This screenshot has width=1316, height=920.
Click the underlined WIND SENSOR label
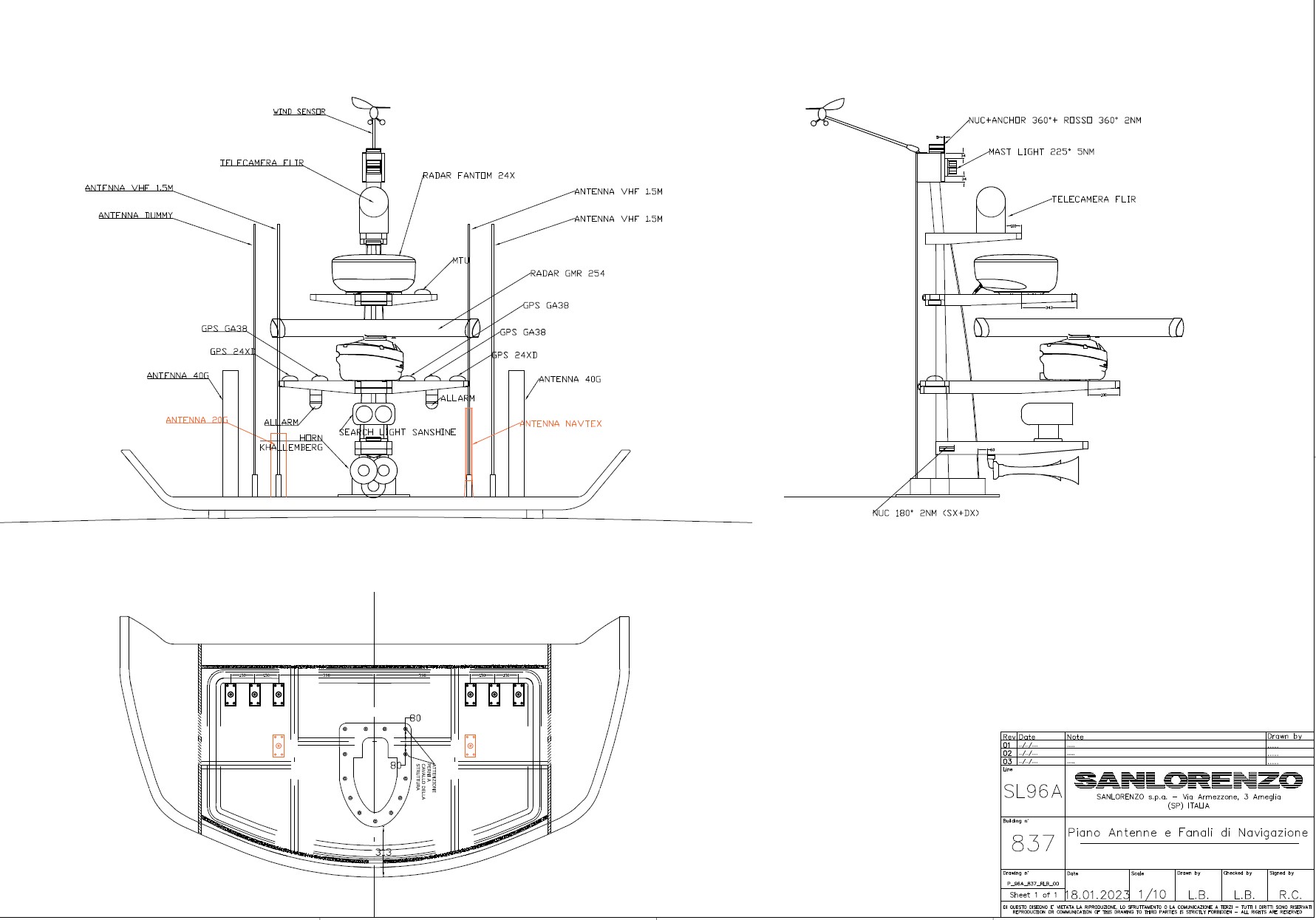[299, 112]
